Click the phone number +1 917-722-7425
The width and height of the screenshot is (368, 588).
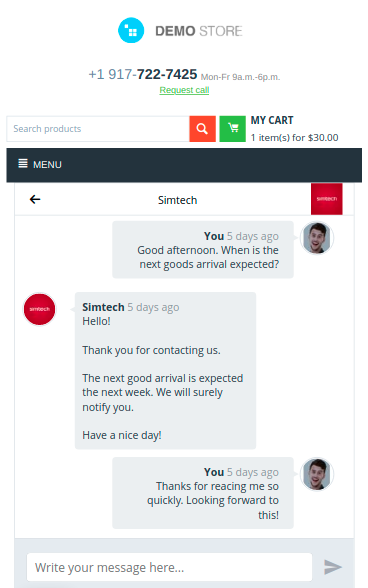[143, 74]
